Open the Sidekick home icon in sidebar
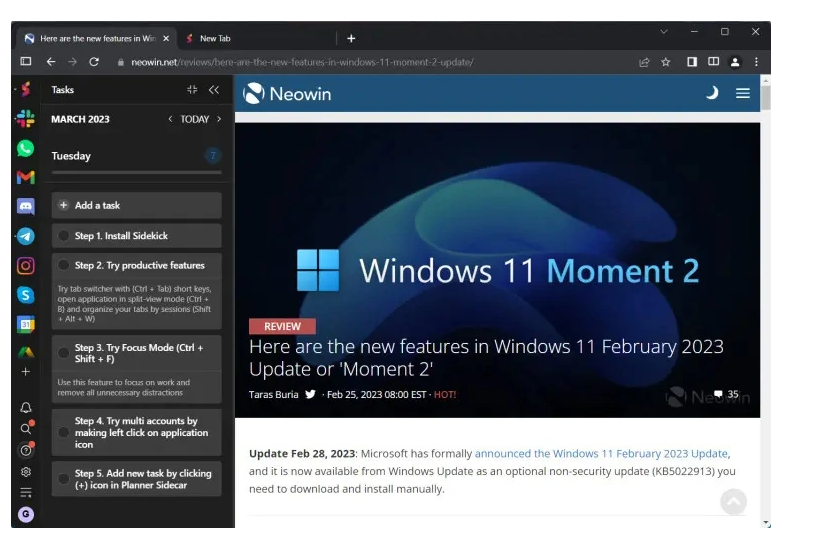The width and height of the screenshot is (819, 542). point(26,89)
